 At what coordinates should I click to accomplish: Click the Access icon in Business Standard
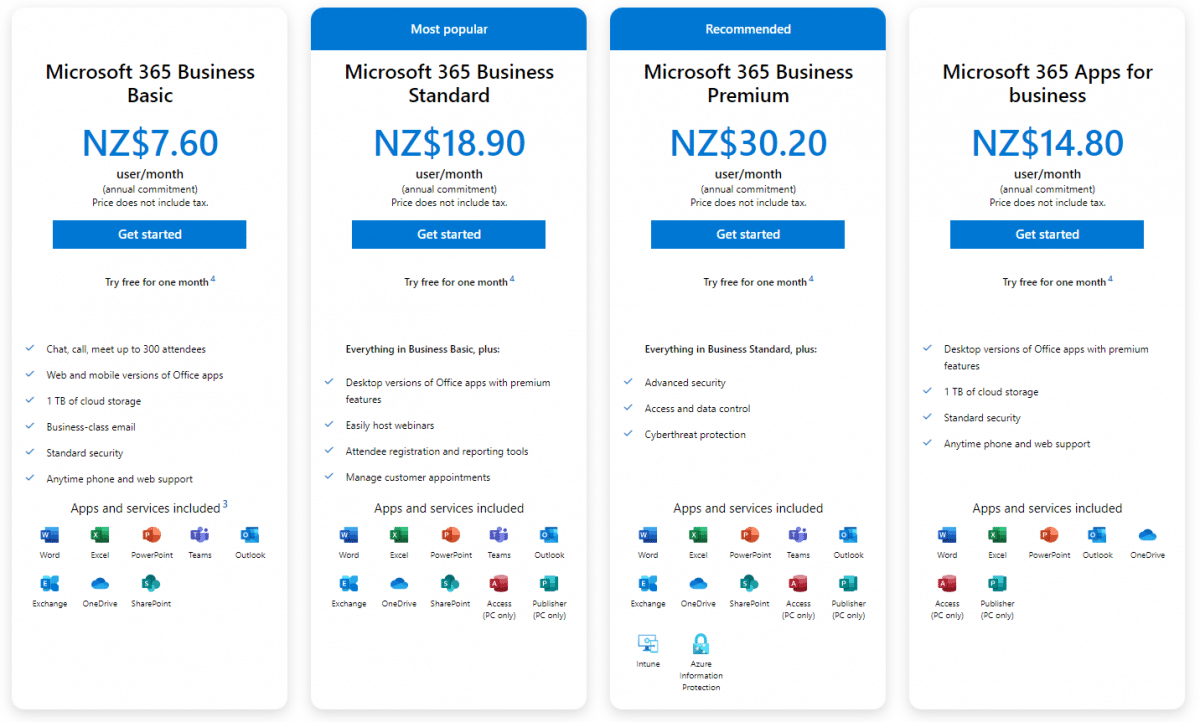click(499, 584)
